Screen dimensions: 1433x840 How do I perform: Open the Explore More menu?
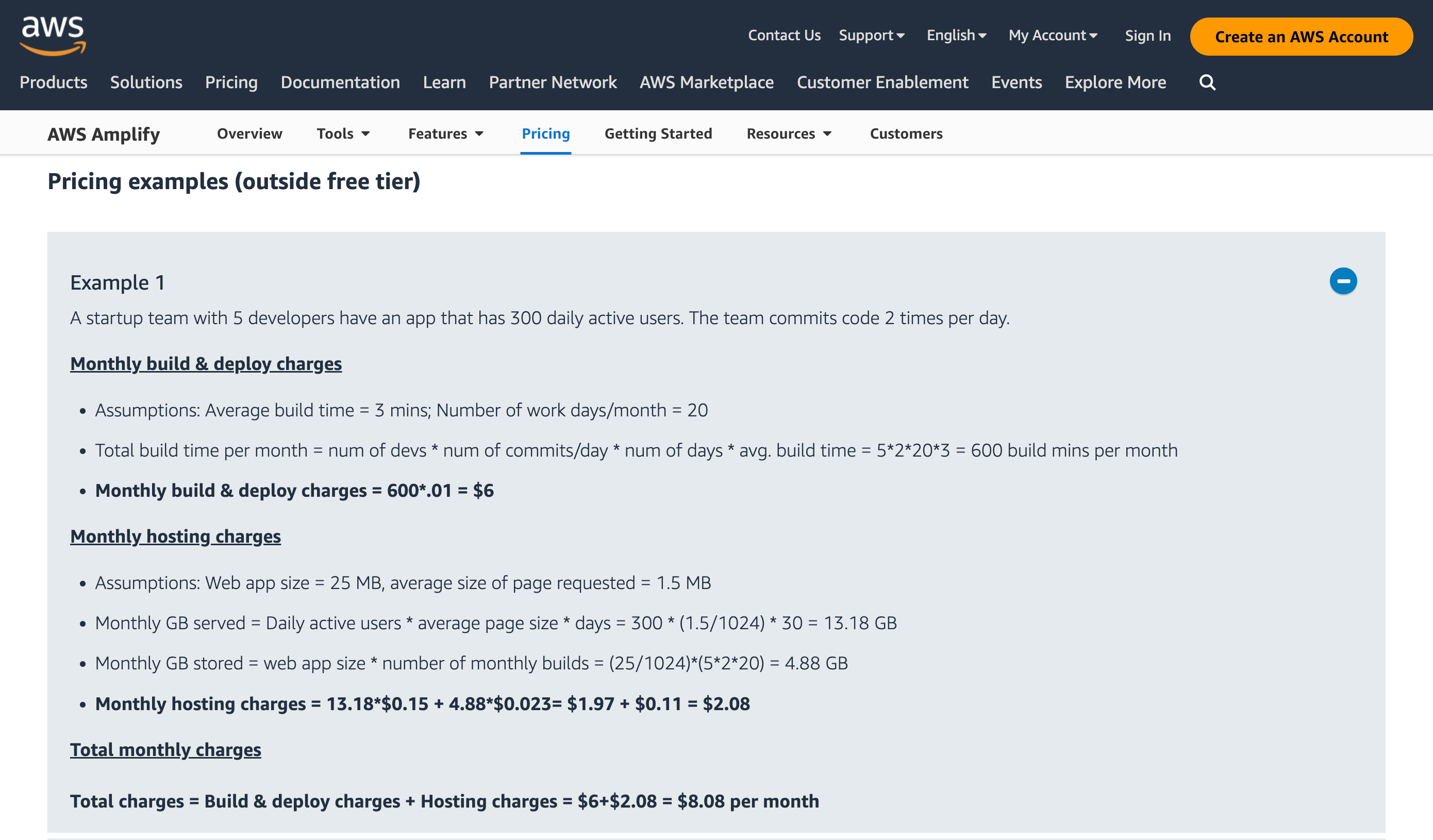(x=1115, y=82)
